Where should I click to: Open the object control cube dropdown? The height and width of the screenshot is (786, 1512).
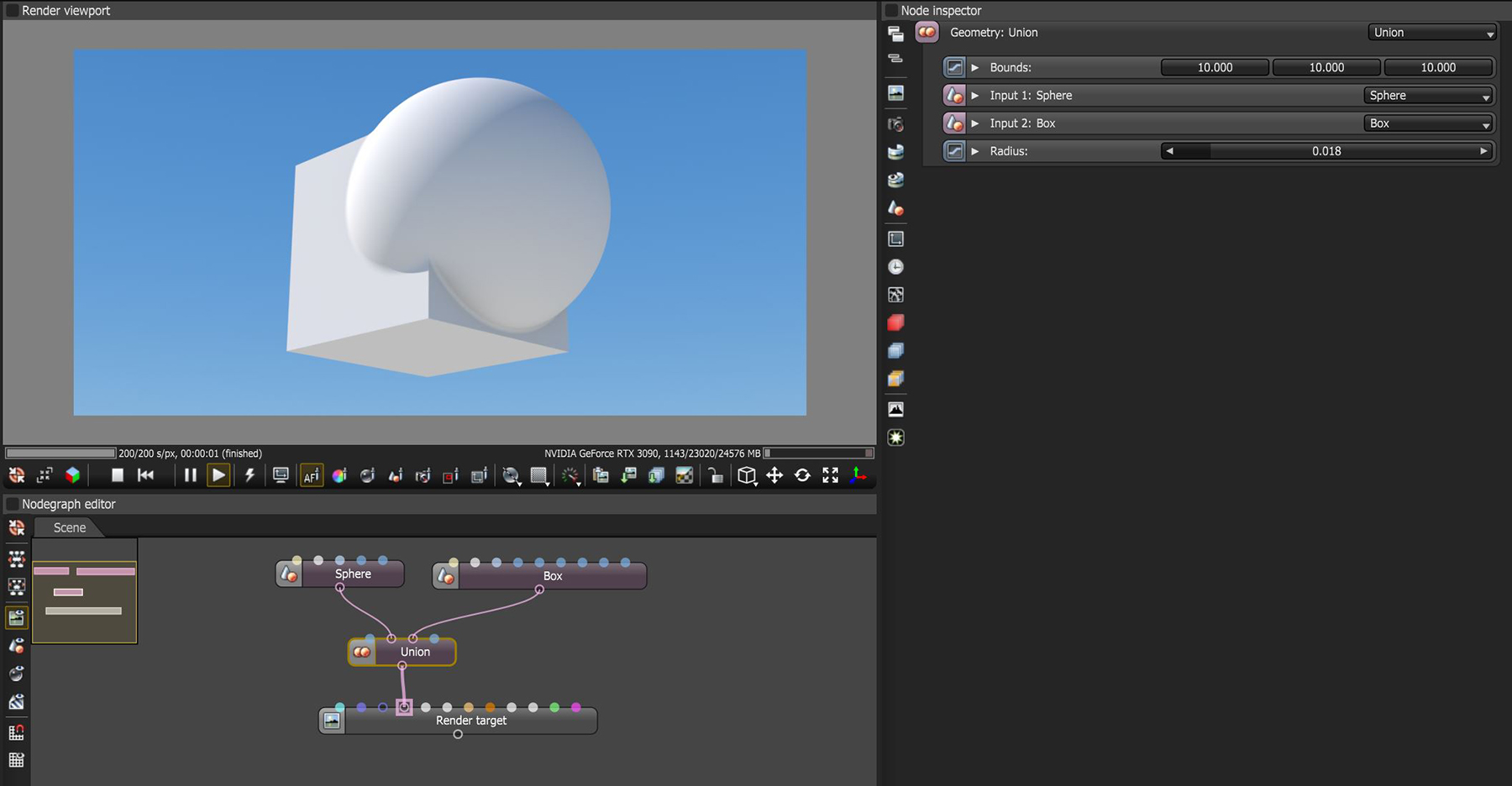[x=747, y=475]
